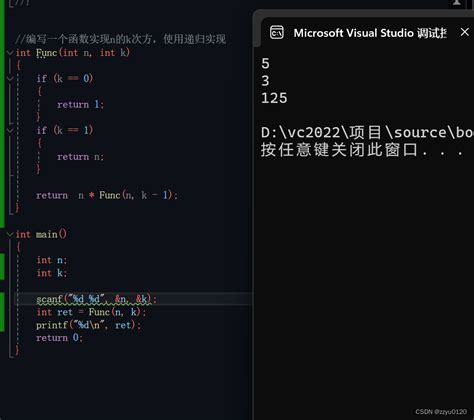Collapse the Func function fold chevron
The height and width of the screenshot is (420, 474).
10,53
